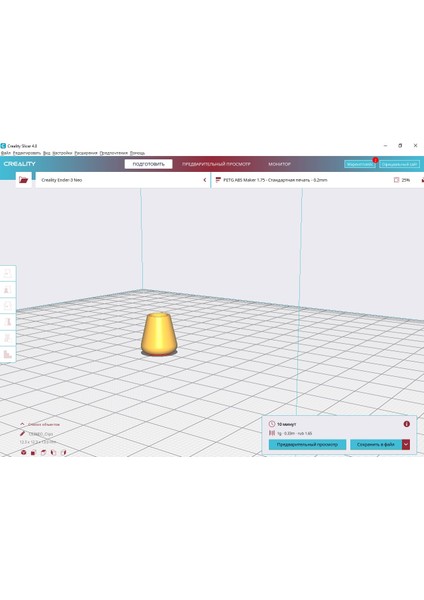Select the Mirror tool in left toolbar

8,322
